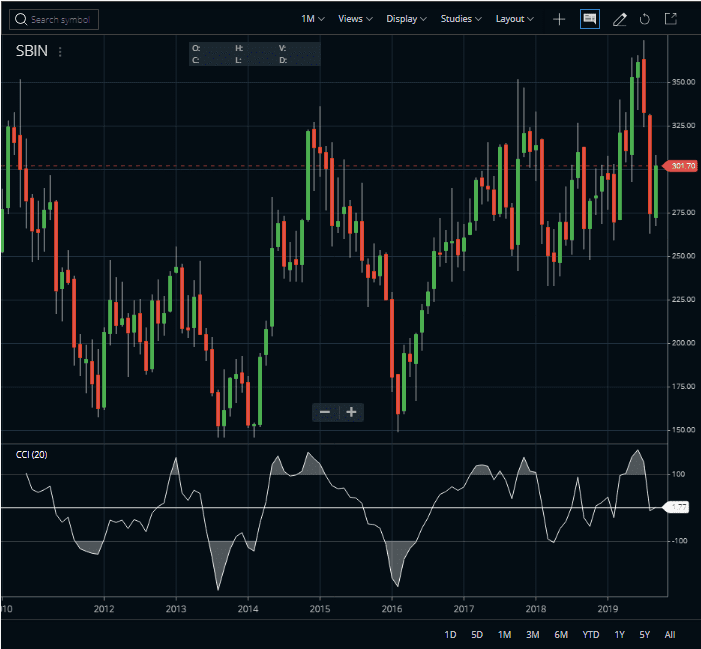Click the 2016 label on time axis
The height and width of the screenshot is (649, 701).
coord(392,609)
